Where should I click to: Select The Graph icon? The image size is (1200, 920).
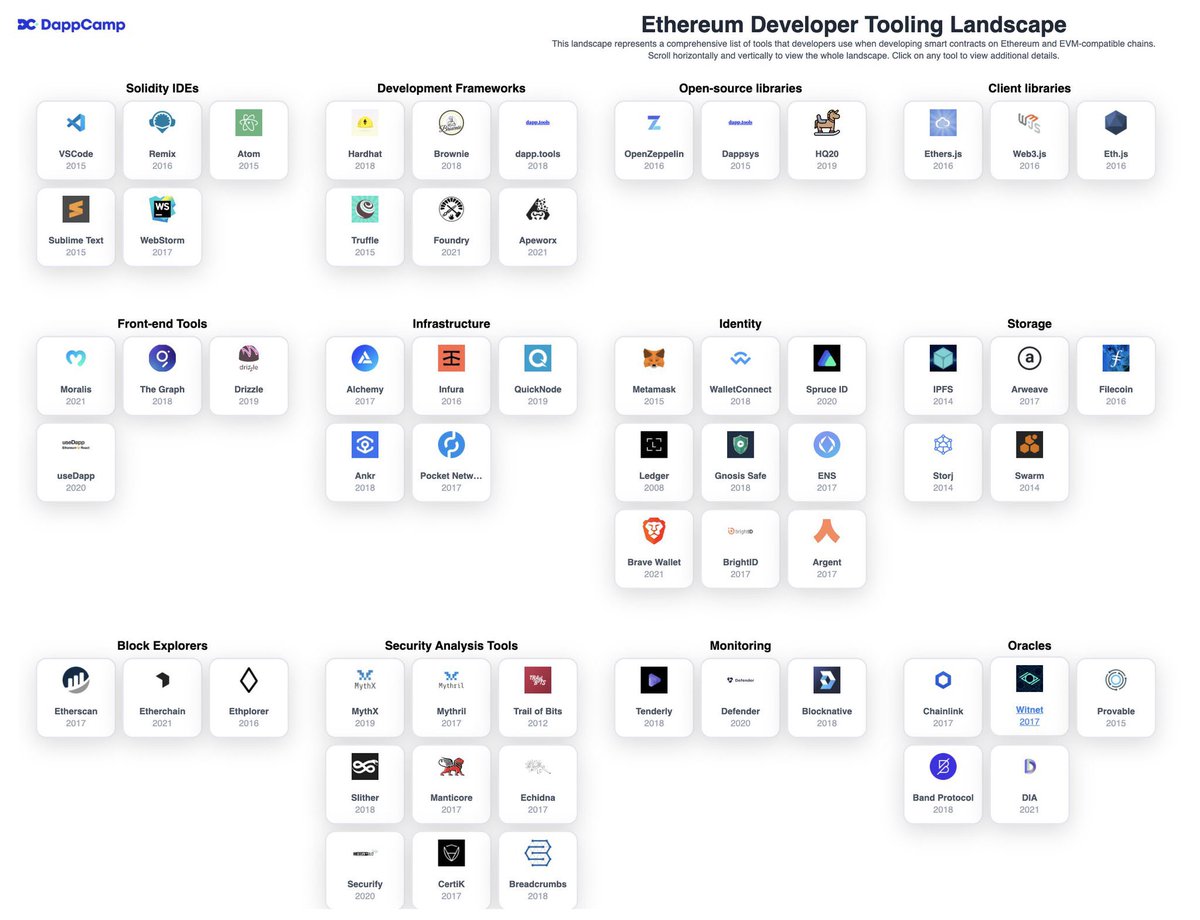coord(162,358)
